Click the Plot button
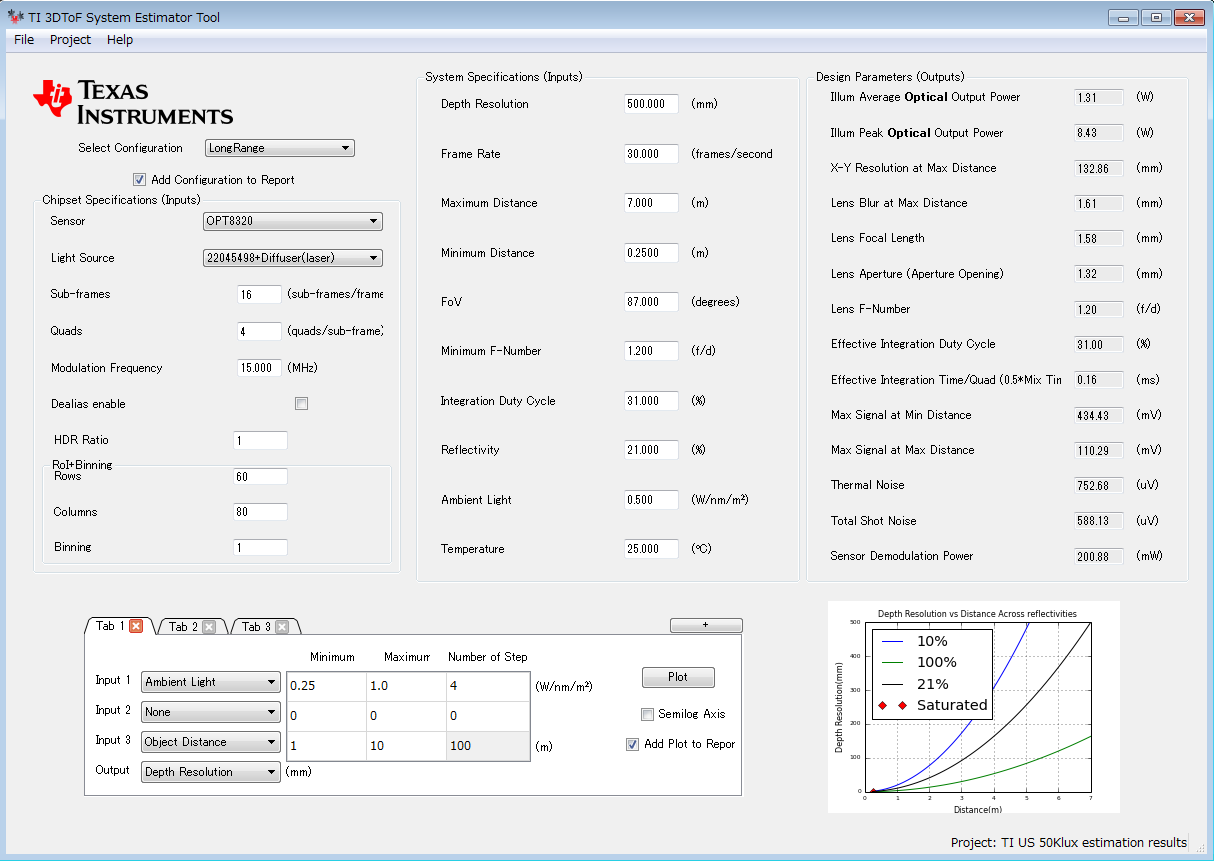1214x861 pixels. tap(678, 677)
